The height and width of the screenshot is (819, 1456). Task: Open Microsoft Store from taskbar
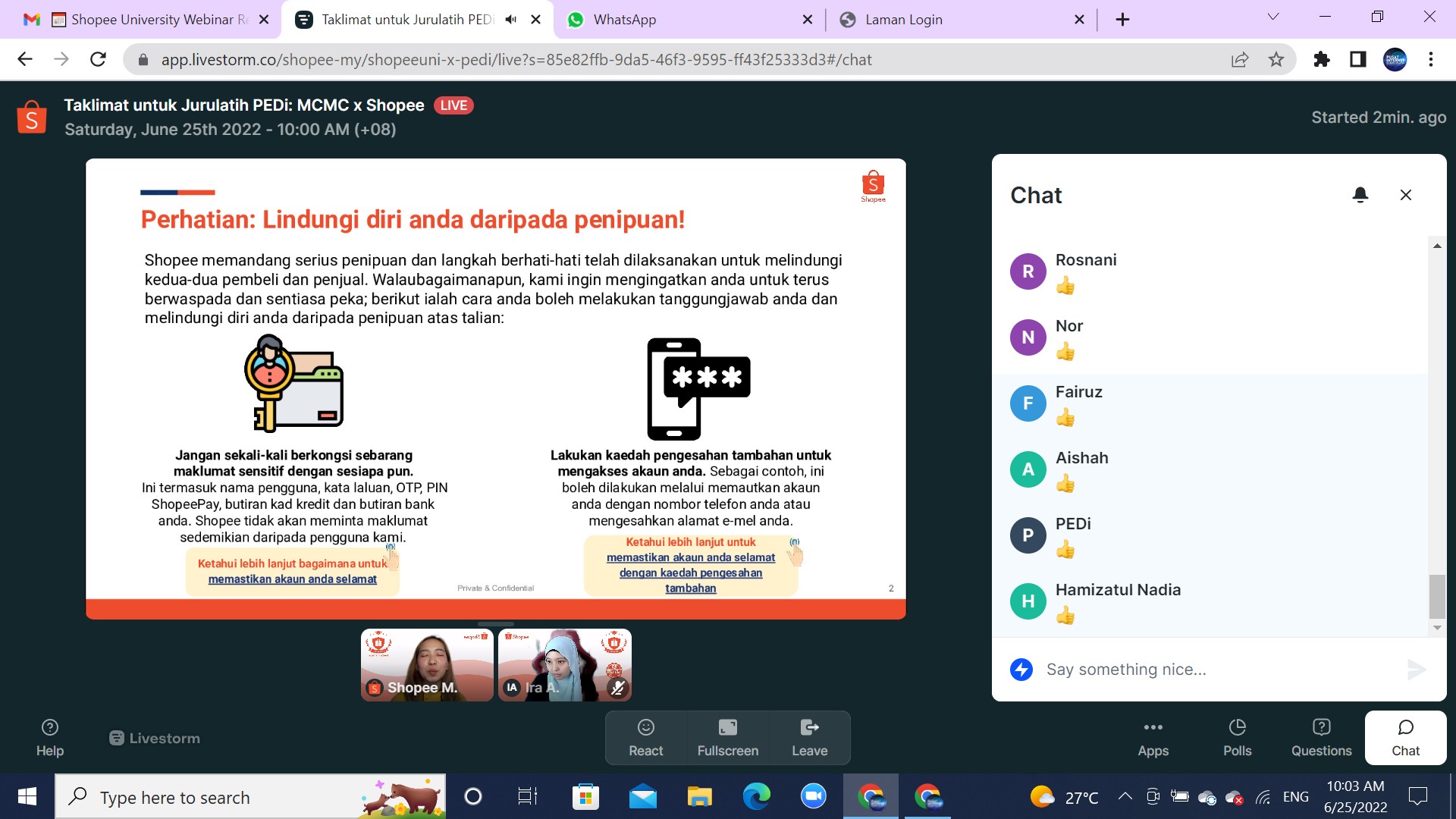[x=585, y=796]
